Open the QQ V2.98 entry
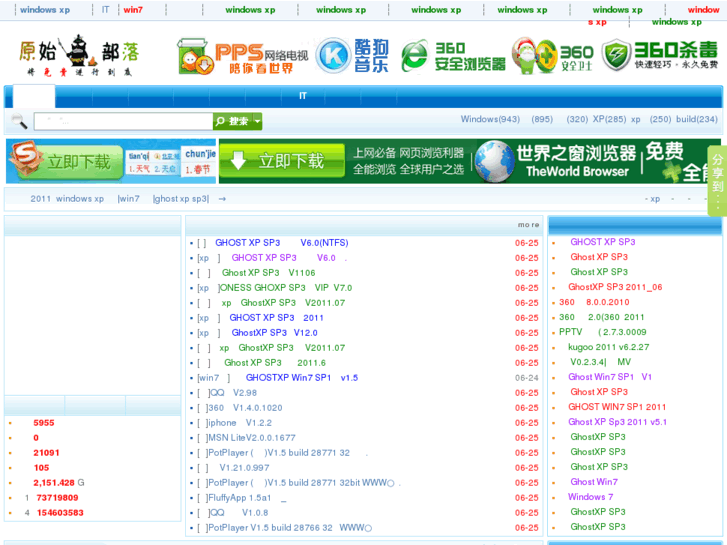Viewport: 727px width, 545px height. pyautogui.click(x=233, y=393)
